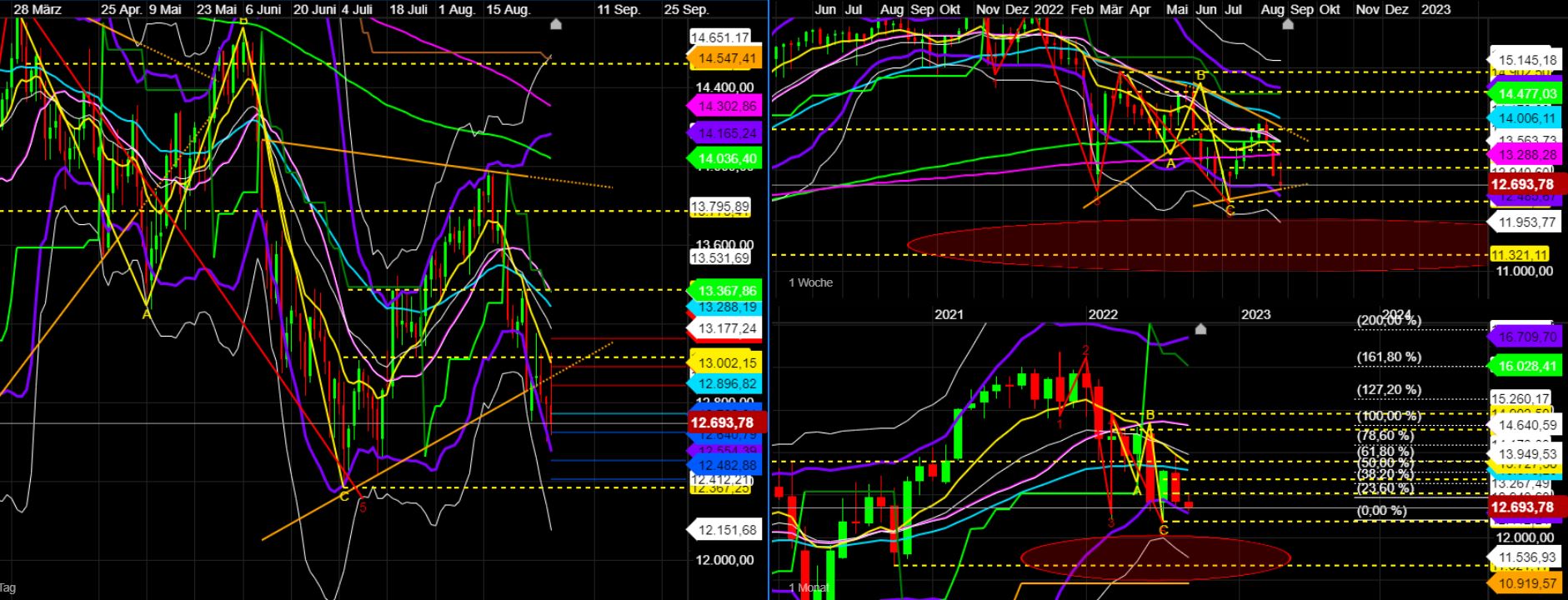Select the purple 16.709,70 monthly price tag
Viewport: 1568px width, 600px height.
(1524, 337)
